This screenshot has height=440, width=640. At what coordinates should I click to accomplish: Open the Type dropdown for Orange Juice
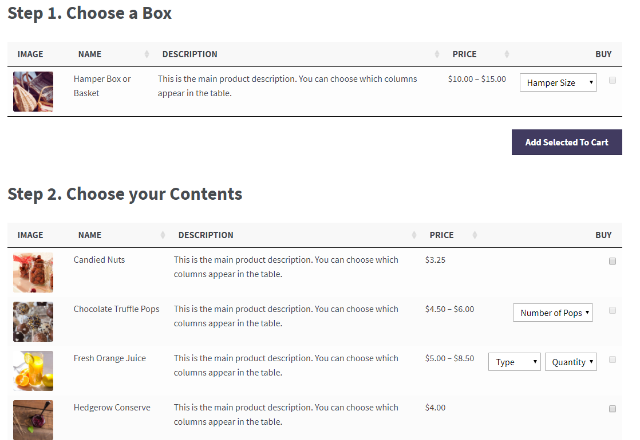point(514,362)
